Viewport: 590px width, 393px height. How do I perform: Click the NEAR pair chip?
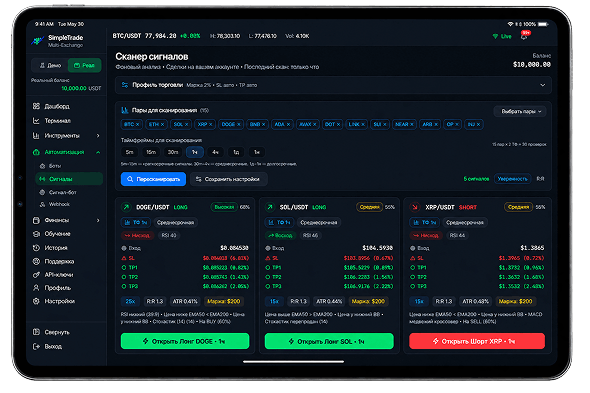click(404, 124)
